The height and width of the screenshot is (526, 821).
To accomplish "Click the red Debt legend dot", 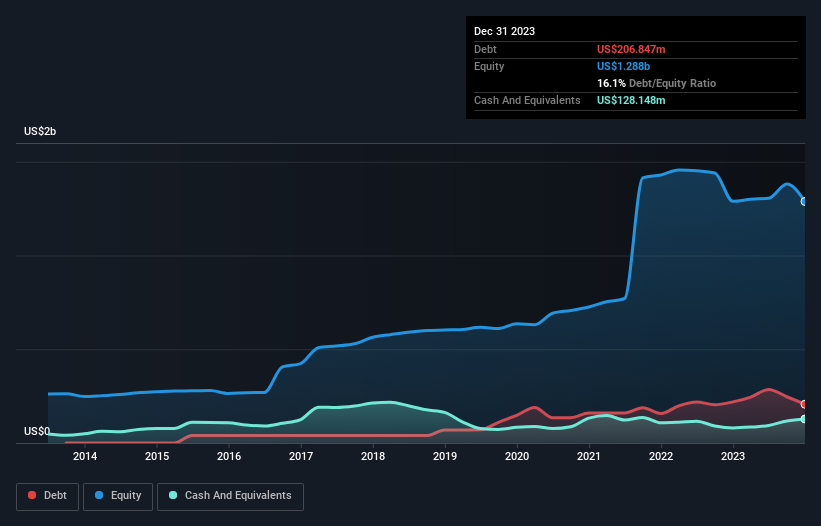I will pos(32,495).
